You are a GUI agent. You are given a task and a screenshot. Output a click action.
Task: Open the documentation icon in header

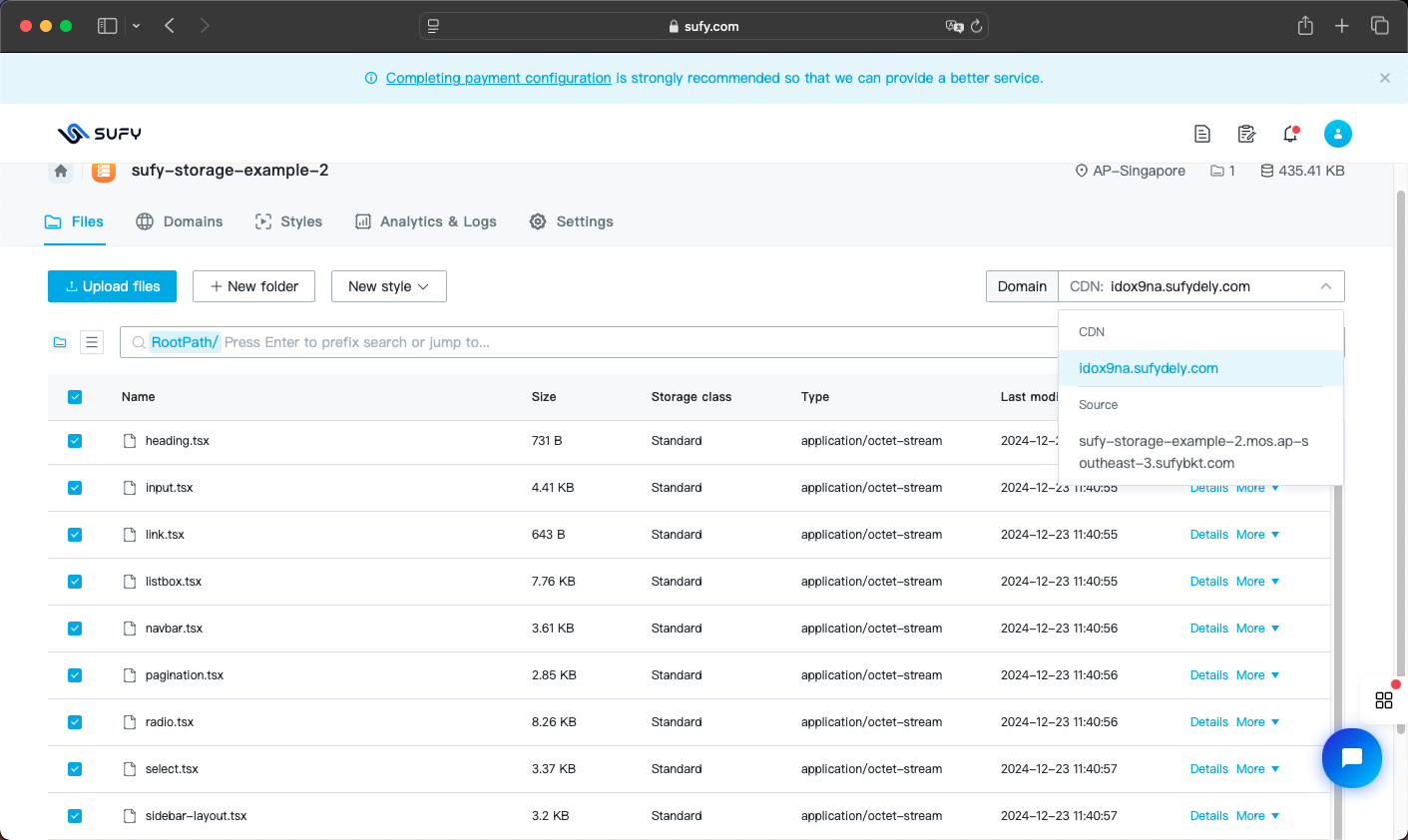click(x=1202, y=134)
